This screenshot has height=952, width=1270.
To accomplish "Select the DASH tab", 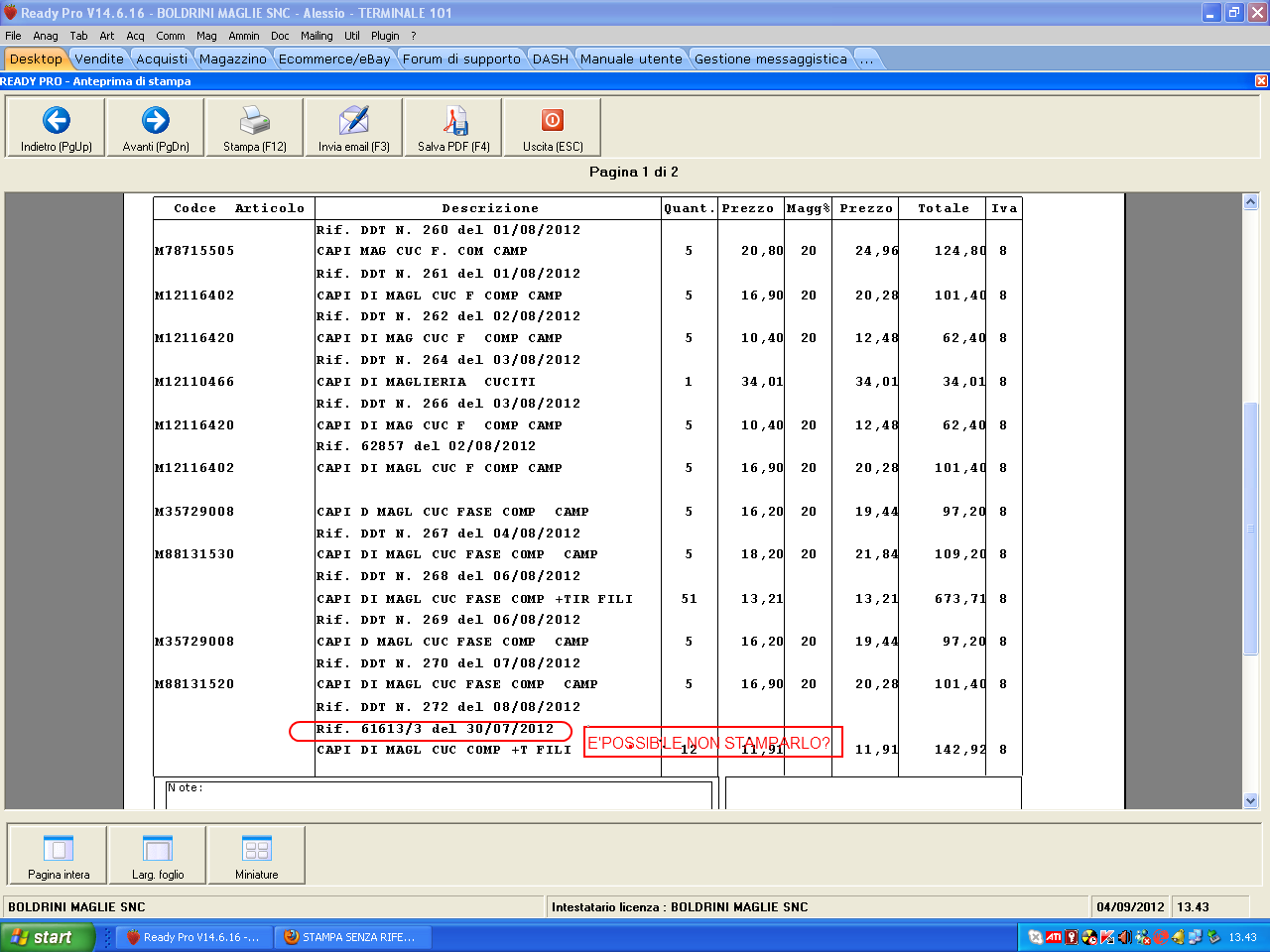I will [551, 59].
